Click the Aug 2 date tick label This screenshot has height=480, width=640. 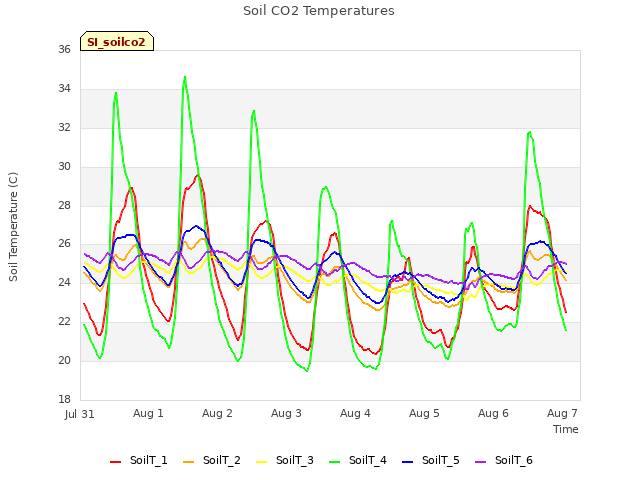(217, 413)
